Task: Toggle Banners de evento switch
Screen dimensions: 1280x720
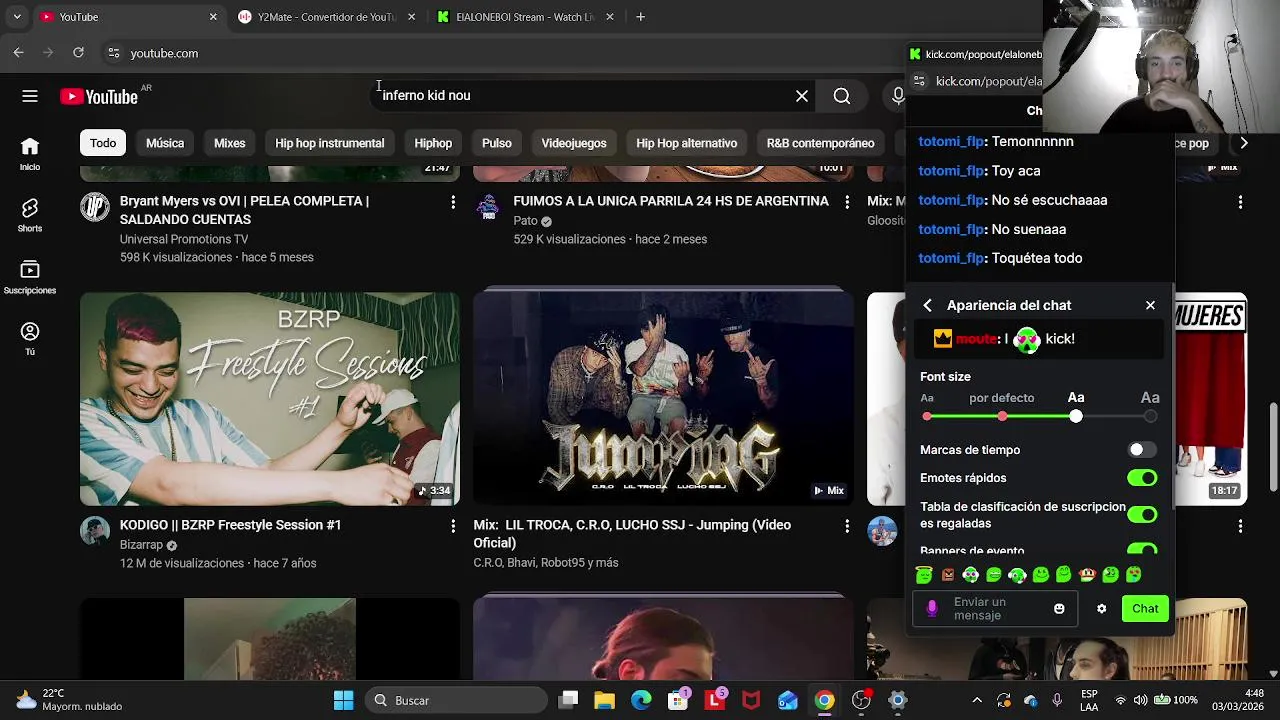Action: (1141, 549)
